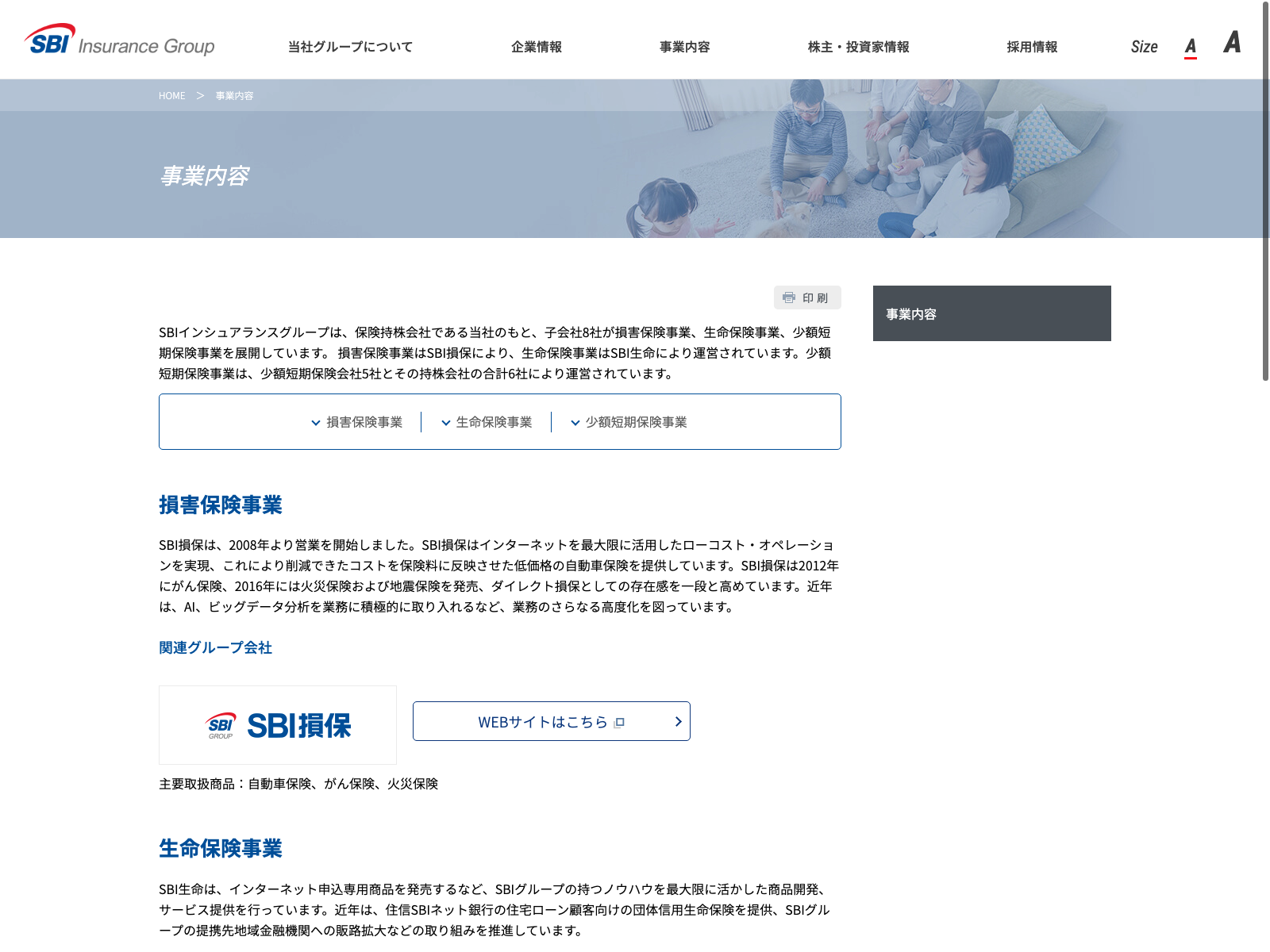
Task: Click right arrow on WEBサイトはこちら button
Action: [x=678, y=721]
